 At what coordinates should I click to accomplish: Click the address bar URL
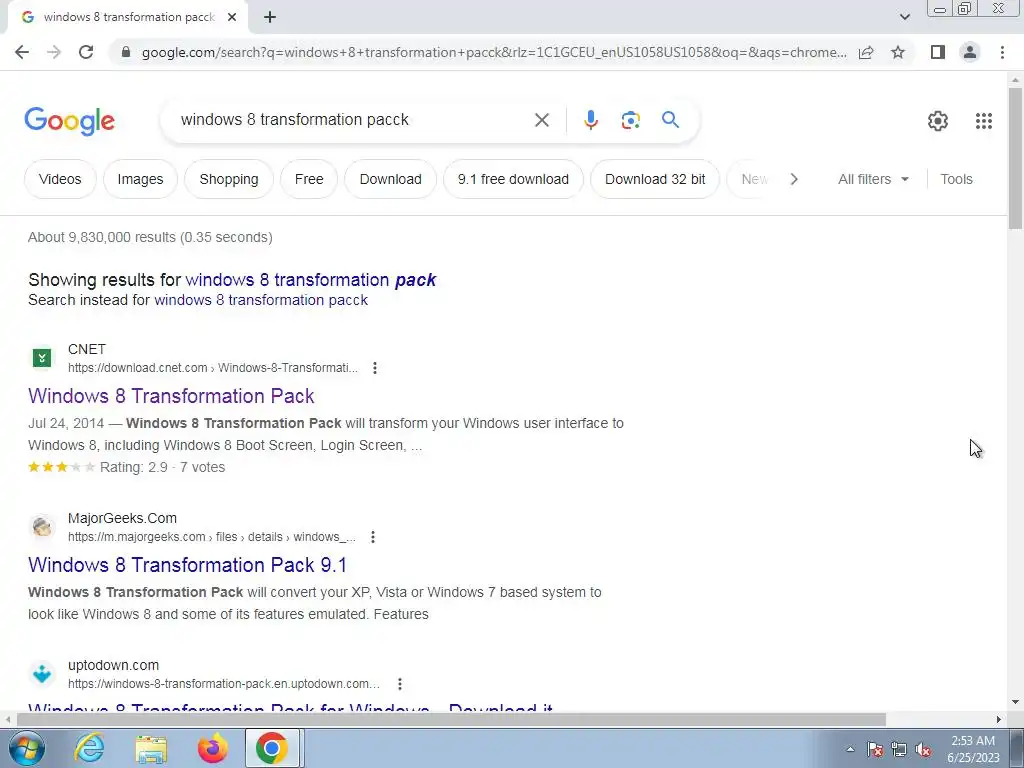pos(494,52)
